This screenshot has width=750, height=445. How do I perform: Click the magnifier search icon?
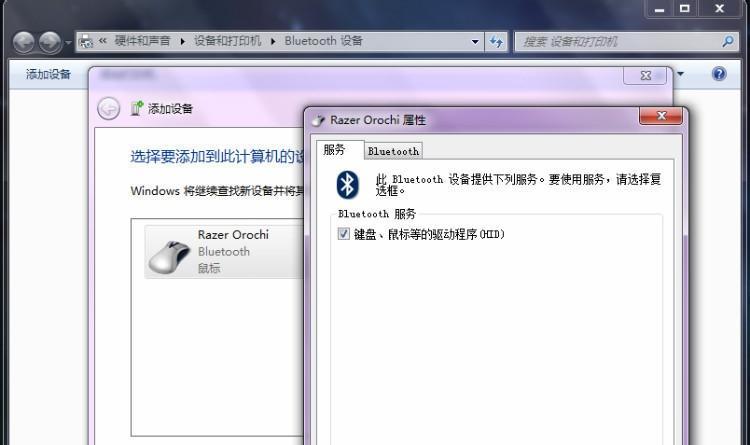728,42
